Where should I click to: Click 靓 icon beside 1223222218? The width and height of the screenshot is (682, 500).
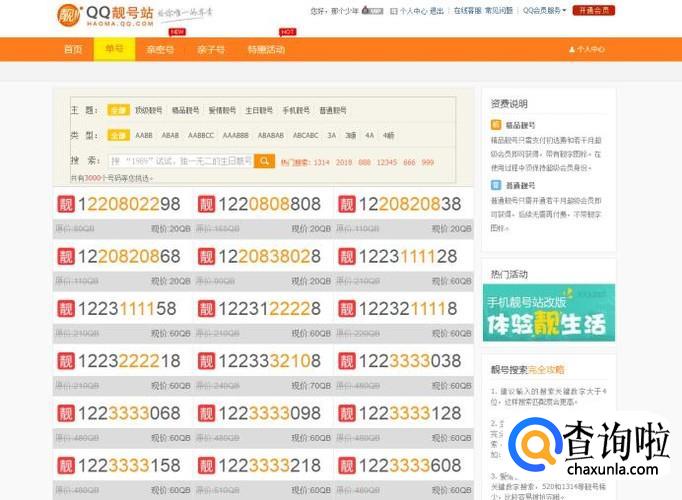pyautogui.click(x=66, y=361)
